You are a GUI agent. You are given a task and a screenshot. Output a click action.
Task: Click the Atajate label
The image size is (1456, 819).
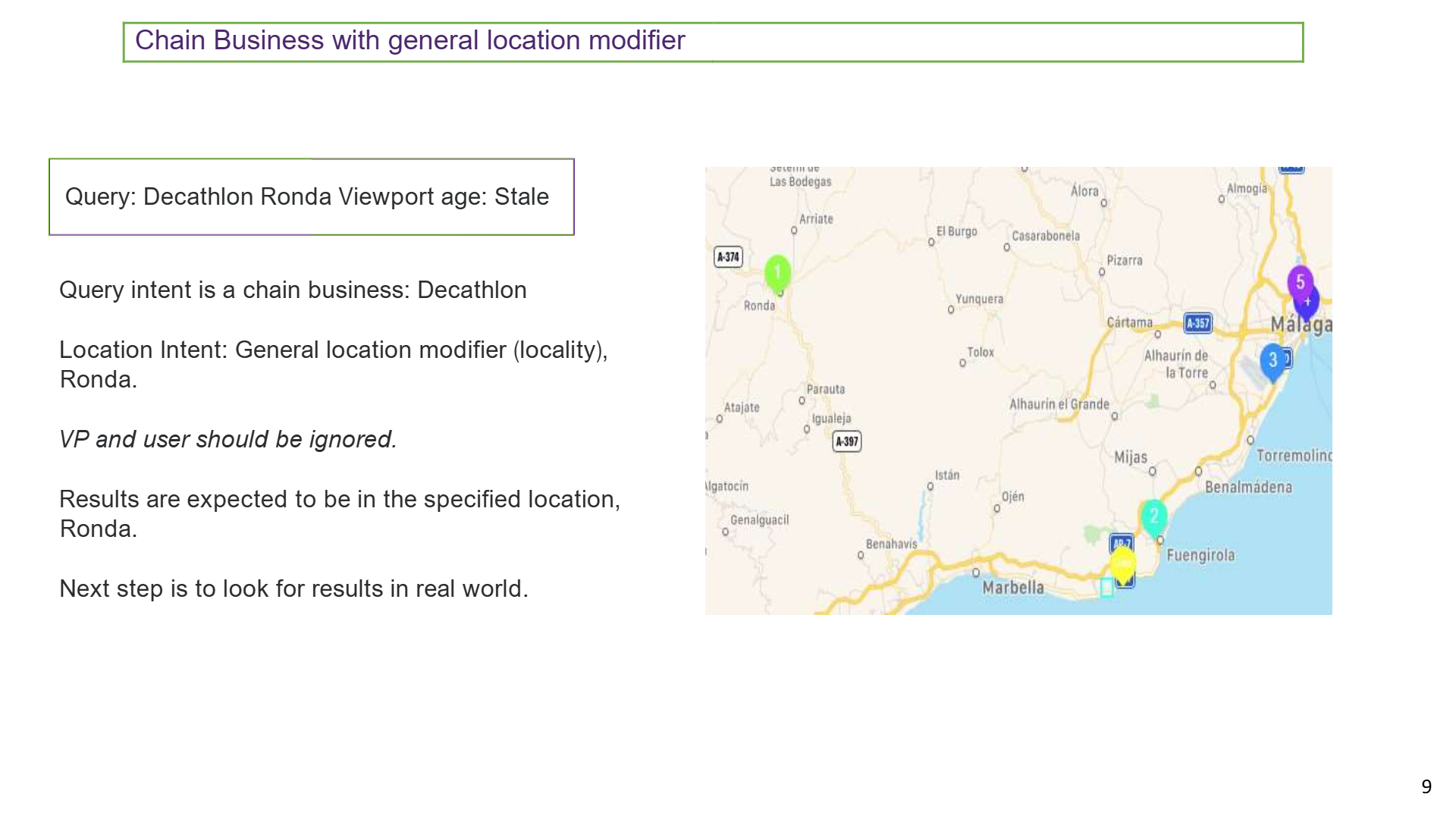(742, 407)
